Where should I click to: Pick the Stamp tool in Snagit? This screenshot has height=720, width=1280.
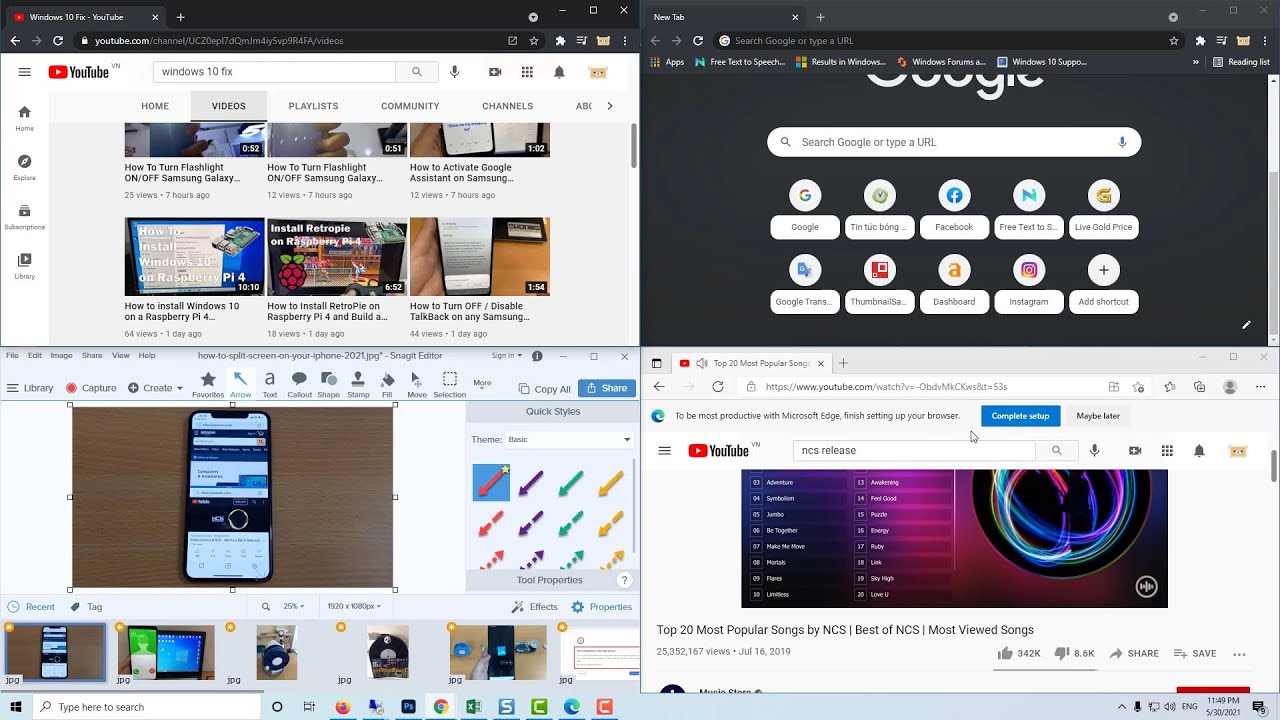point(358,384)
